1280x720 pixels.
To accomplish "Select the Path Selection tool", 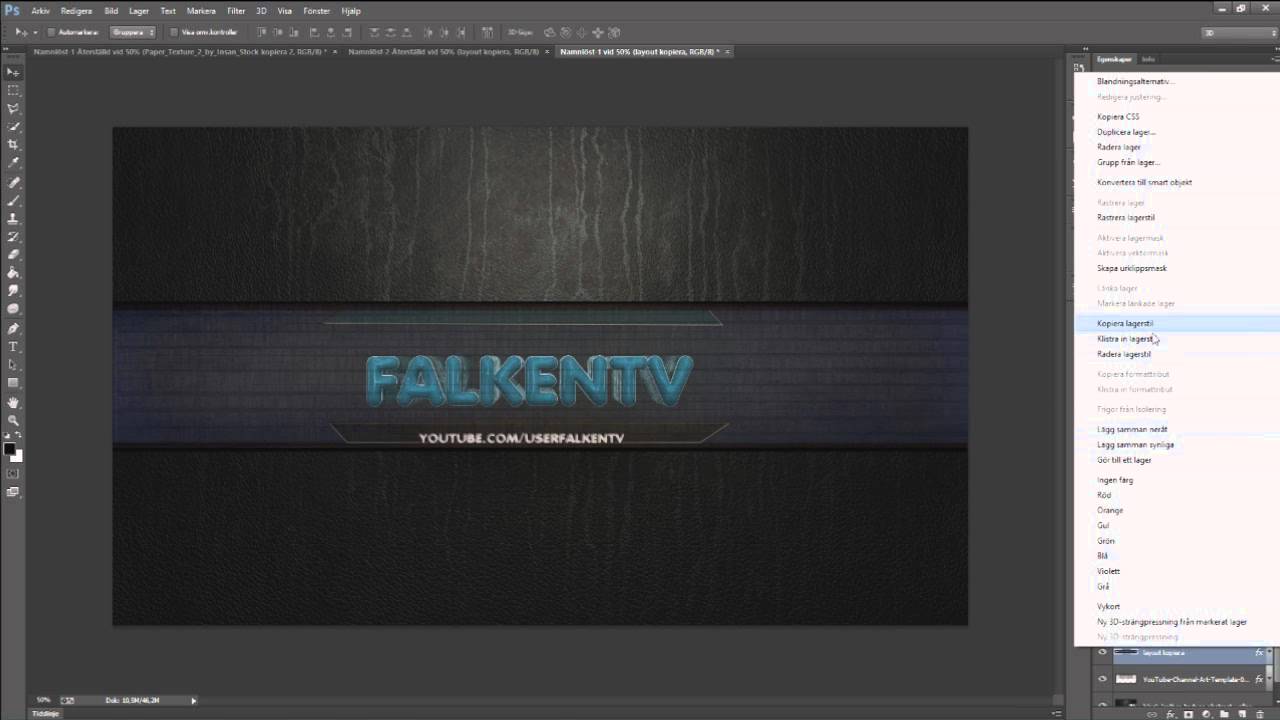I will (13, 365).
